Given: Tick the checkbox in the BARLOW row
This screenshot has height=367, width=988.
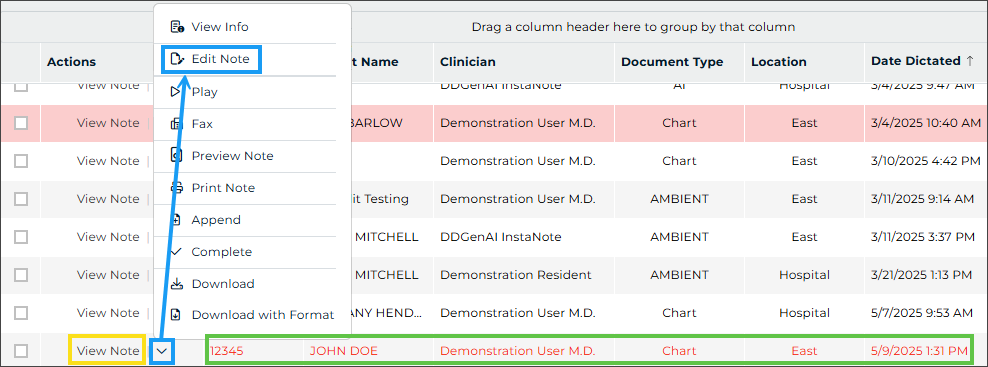Looking at the screenshot, I should tap(21, 123).
